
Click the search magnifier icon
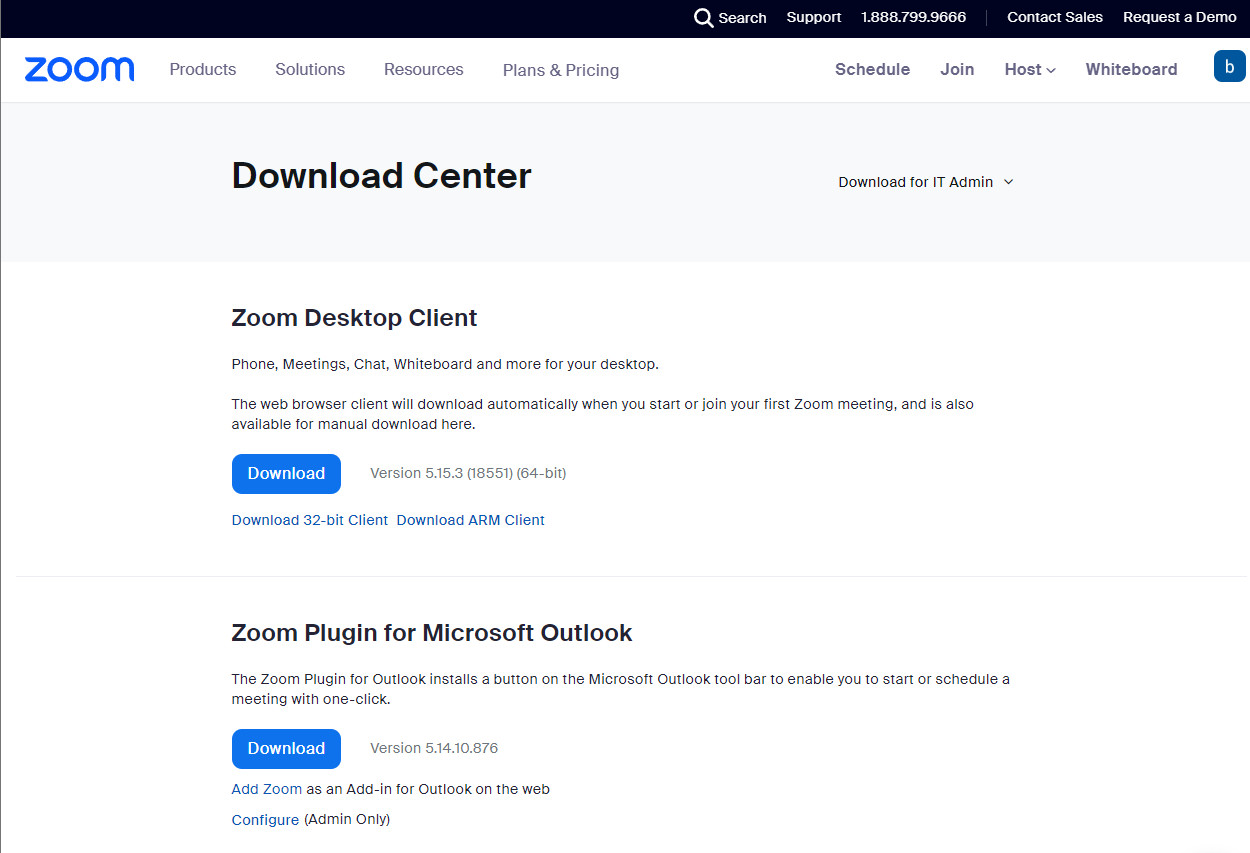[704, 18]
